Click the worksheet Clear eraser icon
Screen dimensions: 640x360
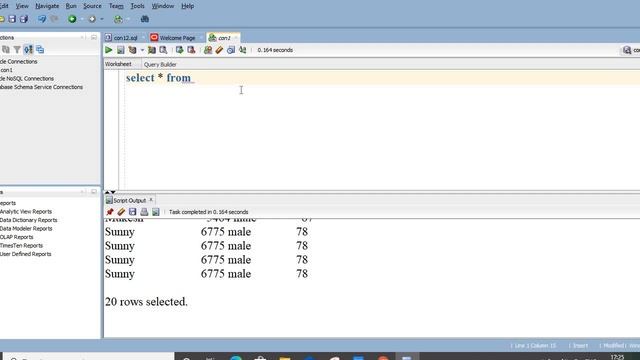[x=219, y=50]
